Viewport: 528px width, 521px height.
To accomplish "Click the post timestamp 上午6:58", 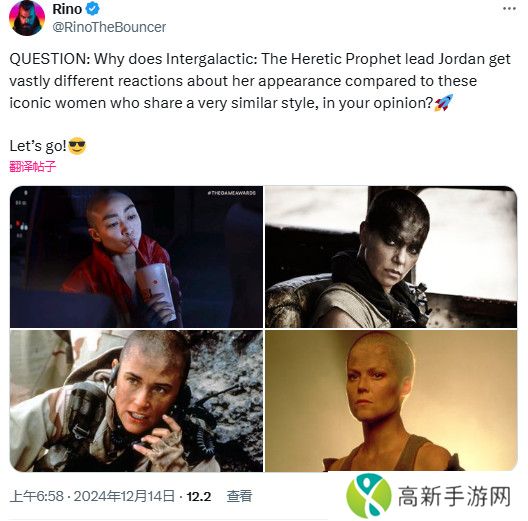I will (x=37, y=496).
